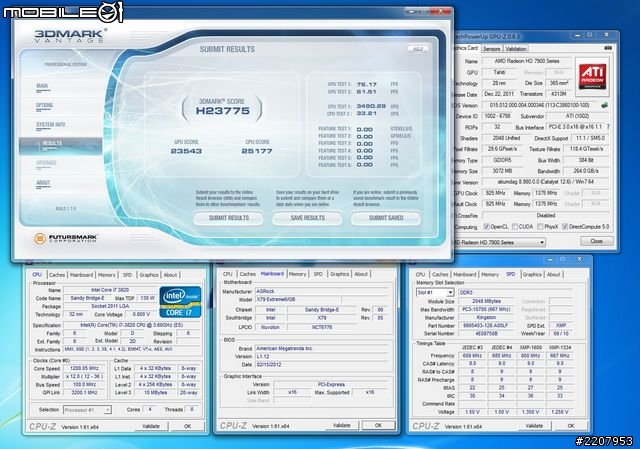Open the Sensors tab in GPU-Z

(x=491, y=49)
